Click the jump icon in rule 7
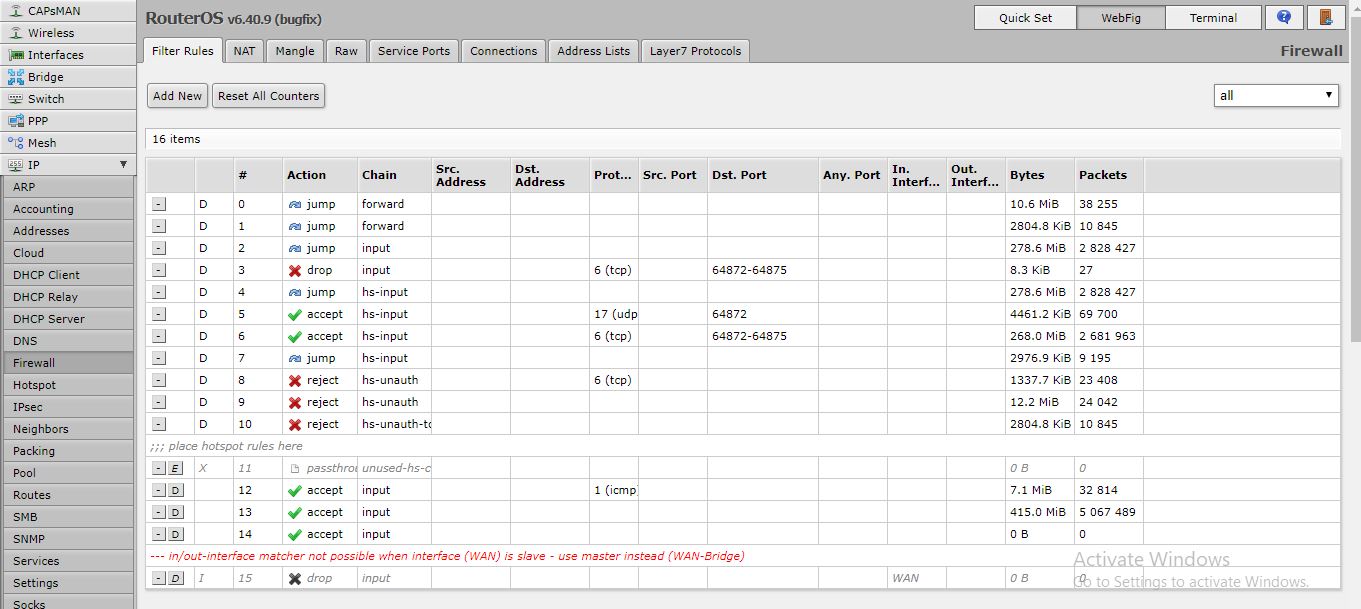The width and height of the screenshot is (1361, 609). [295, 358]
